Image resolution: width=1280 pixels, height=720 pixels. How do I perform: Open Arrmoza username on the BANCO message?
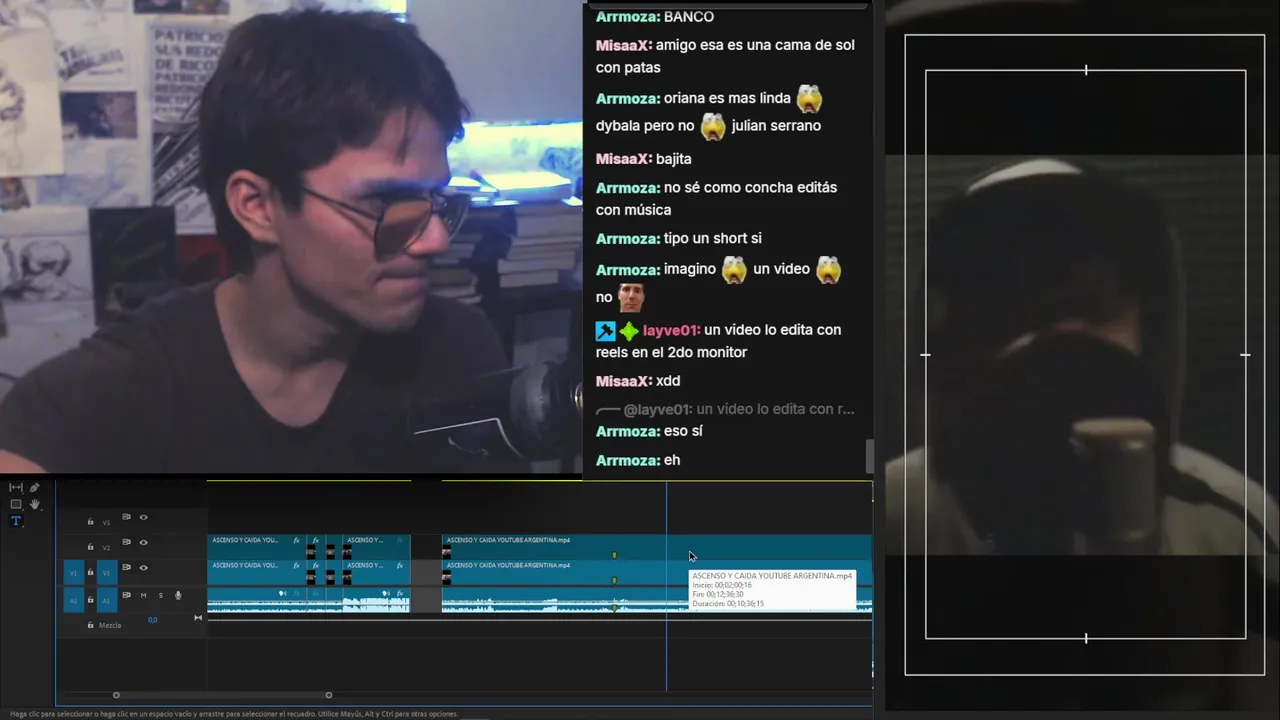pos(628,17)
